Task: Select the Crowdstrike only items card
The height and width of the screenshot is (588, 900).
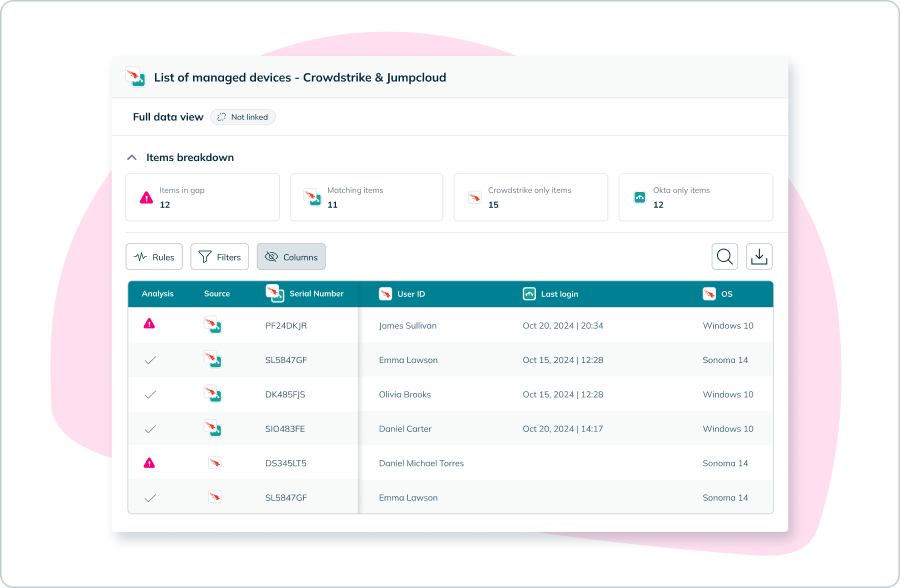Action: click(x=530, y=198)
